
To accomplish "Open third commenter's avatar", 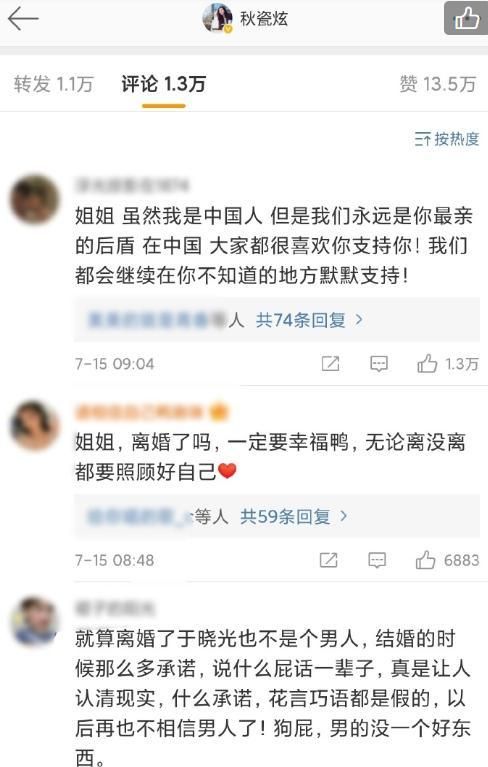I will click(x=35, y=621).
